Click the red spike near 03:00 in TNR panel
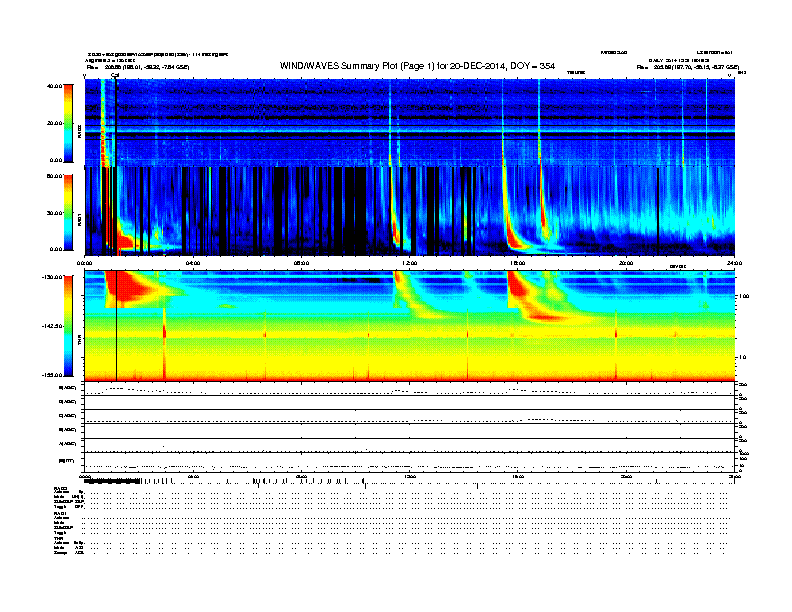This screenshot has width=792, height=612. (164, 332)
